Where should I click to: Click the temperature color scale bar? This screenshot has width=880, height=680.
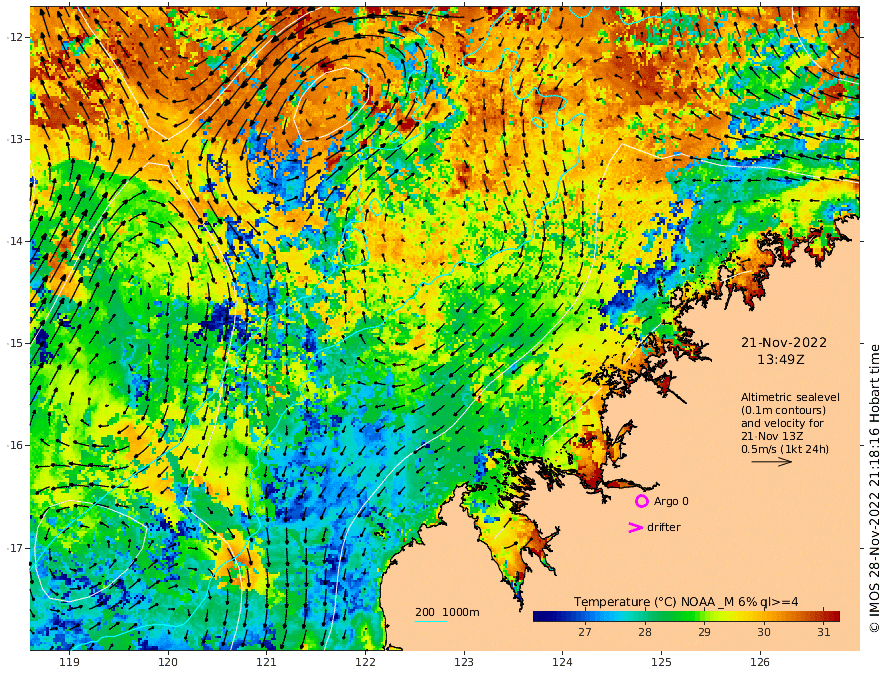tap(686, 616)
